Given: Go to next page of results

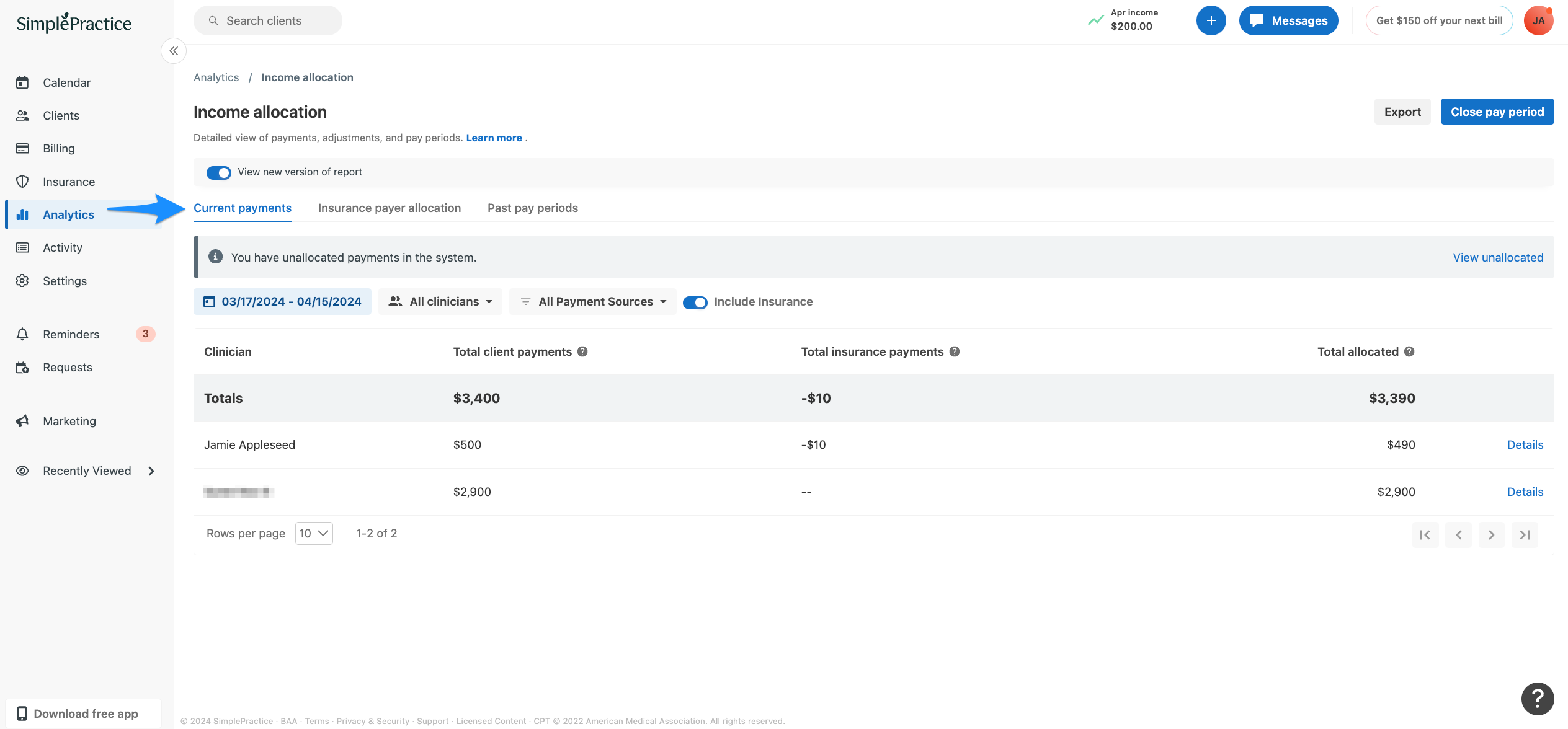Looking at the screenshot, I should [x=1492, y=534].
